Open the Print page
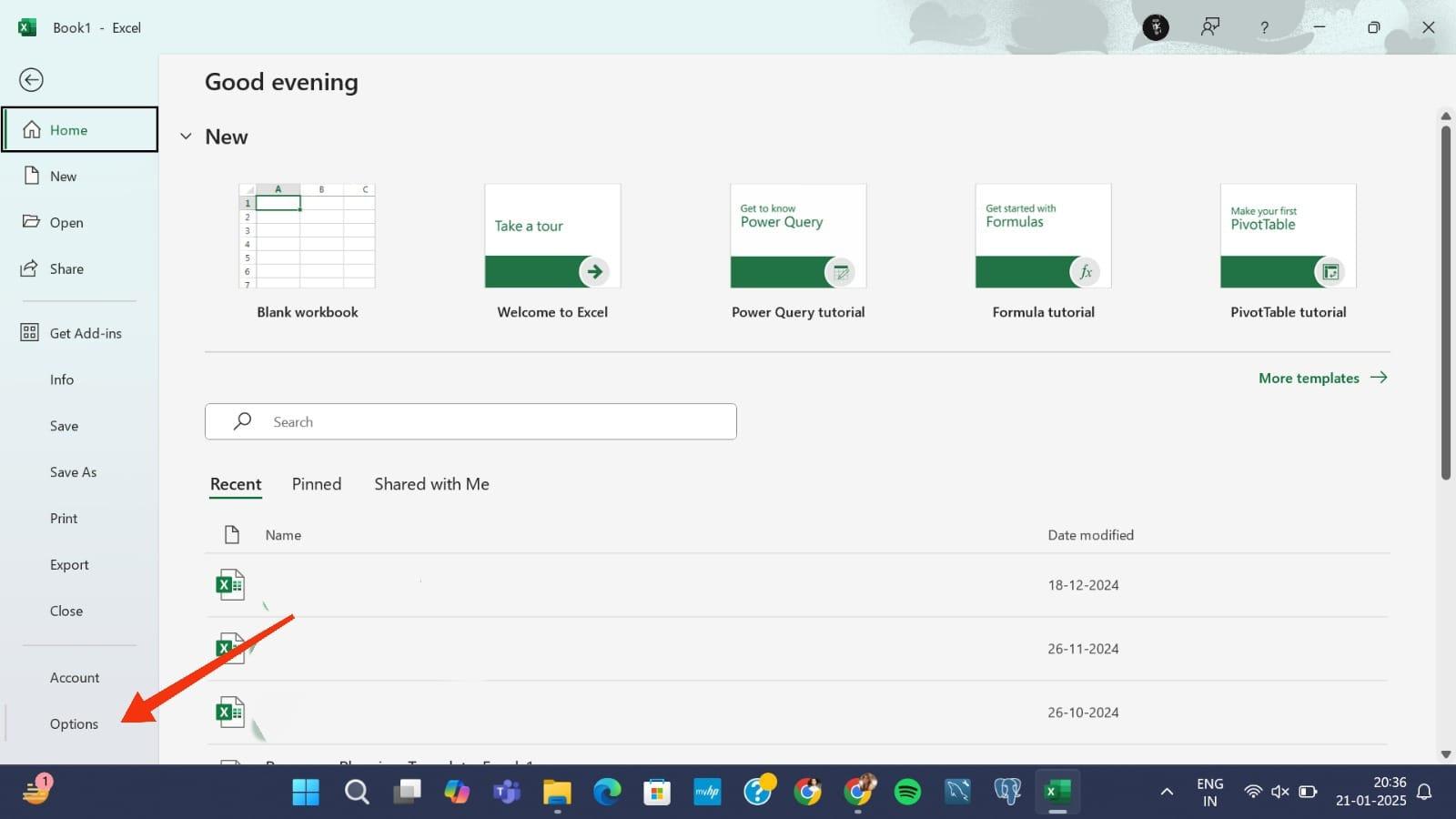The width and height of the screenshot is (1456, 819). click(x=80, y=519)
